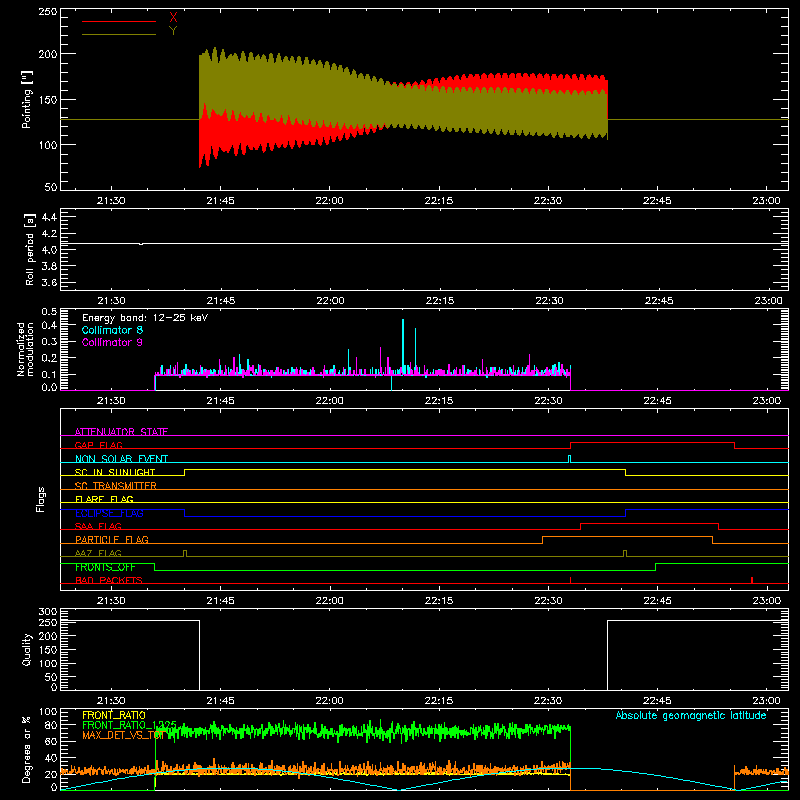Viewport: 800px width, 800px height.
Task: Click 22:00 below the Roll period plot
Action: coord(330,301)
